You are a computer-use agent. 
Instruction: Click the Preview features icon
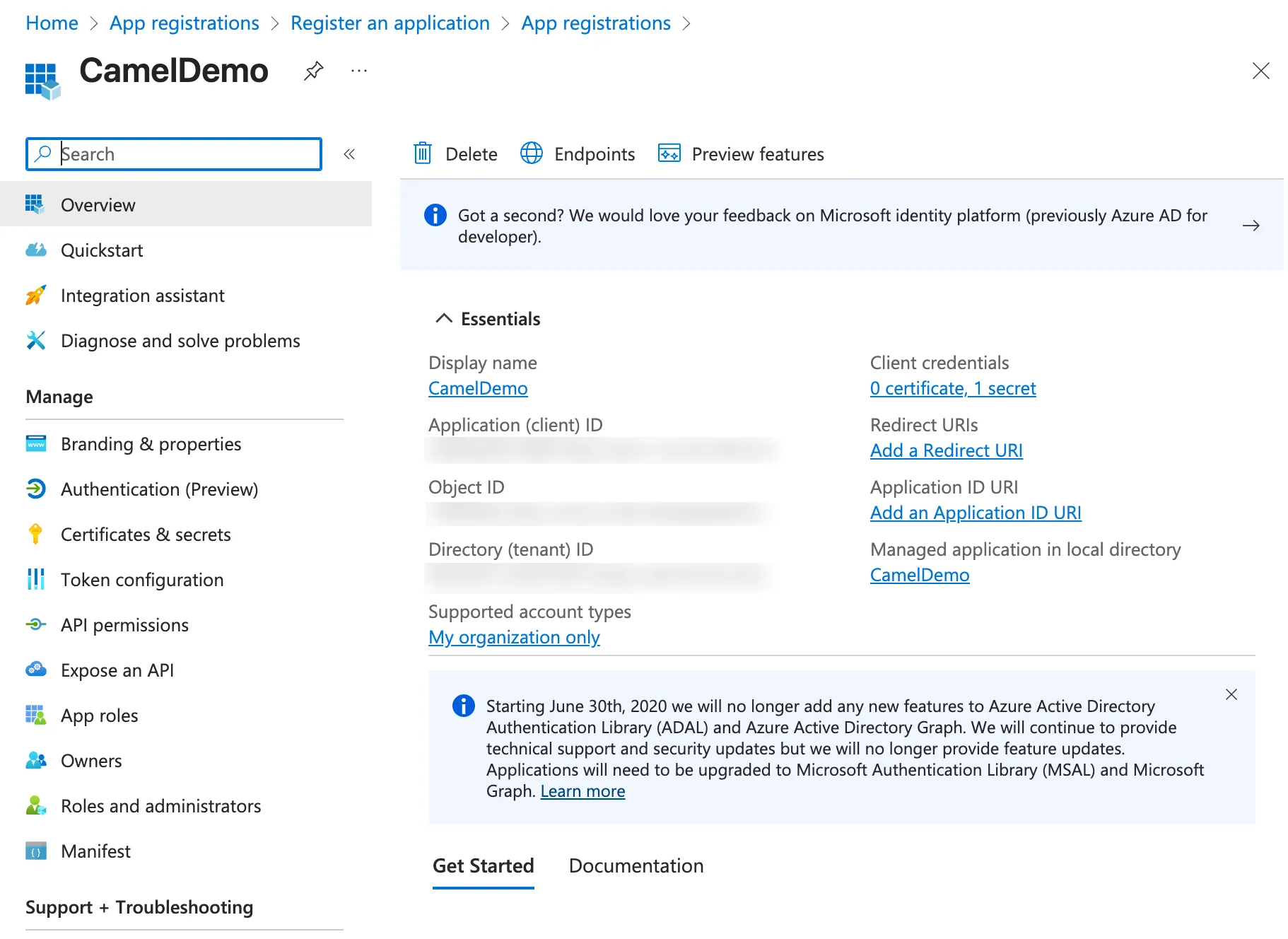[x=669, y=153]
